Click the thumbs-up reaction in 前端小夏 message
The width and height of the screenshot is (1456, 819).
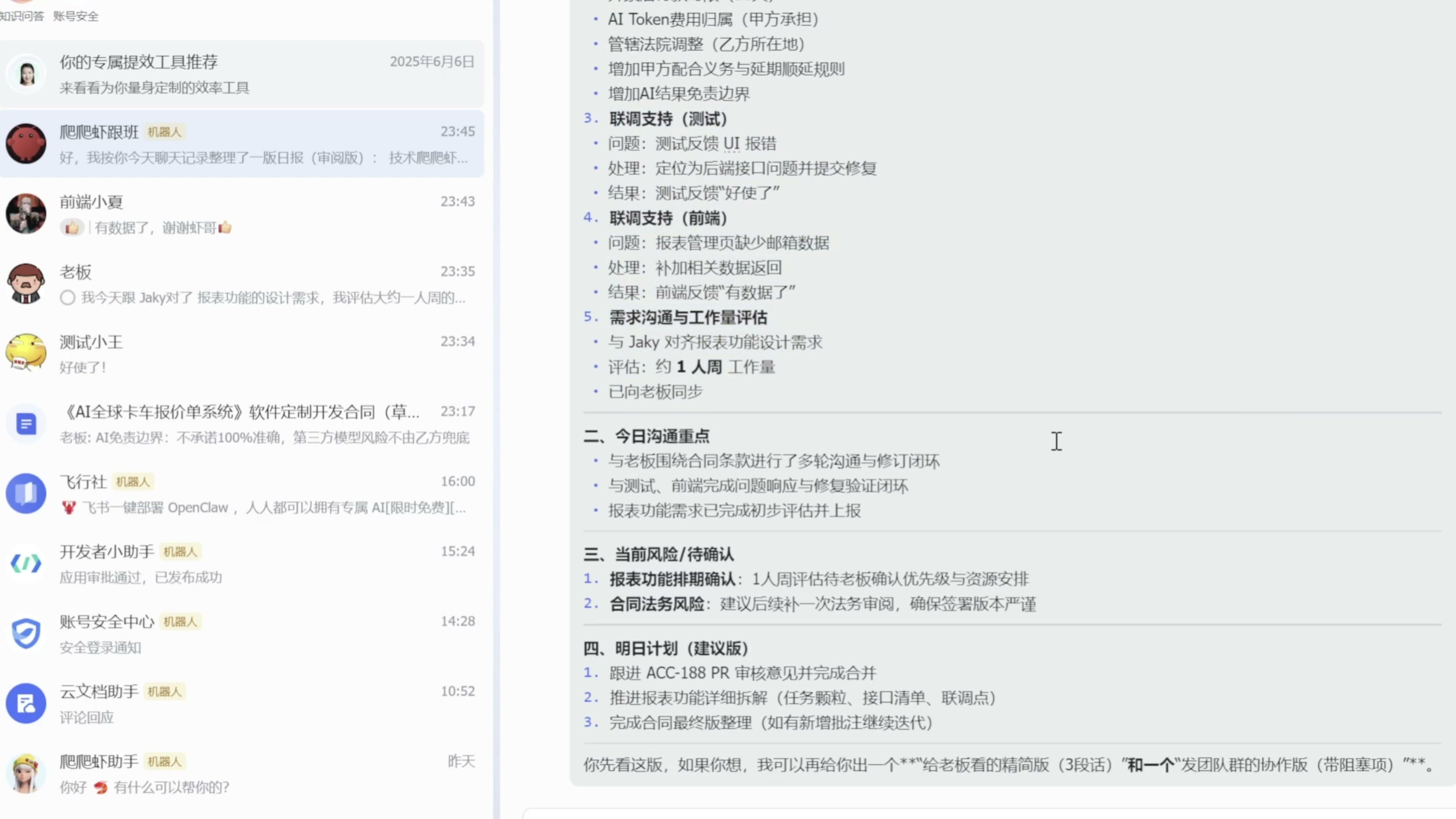click(72, 228)
